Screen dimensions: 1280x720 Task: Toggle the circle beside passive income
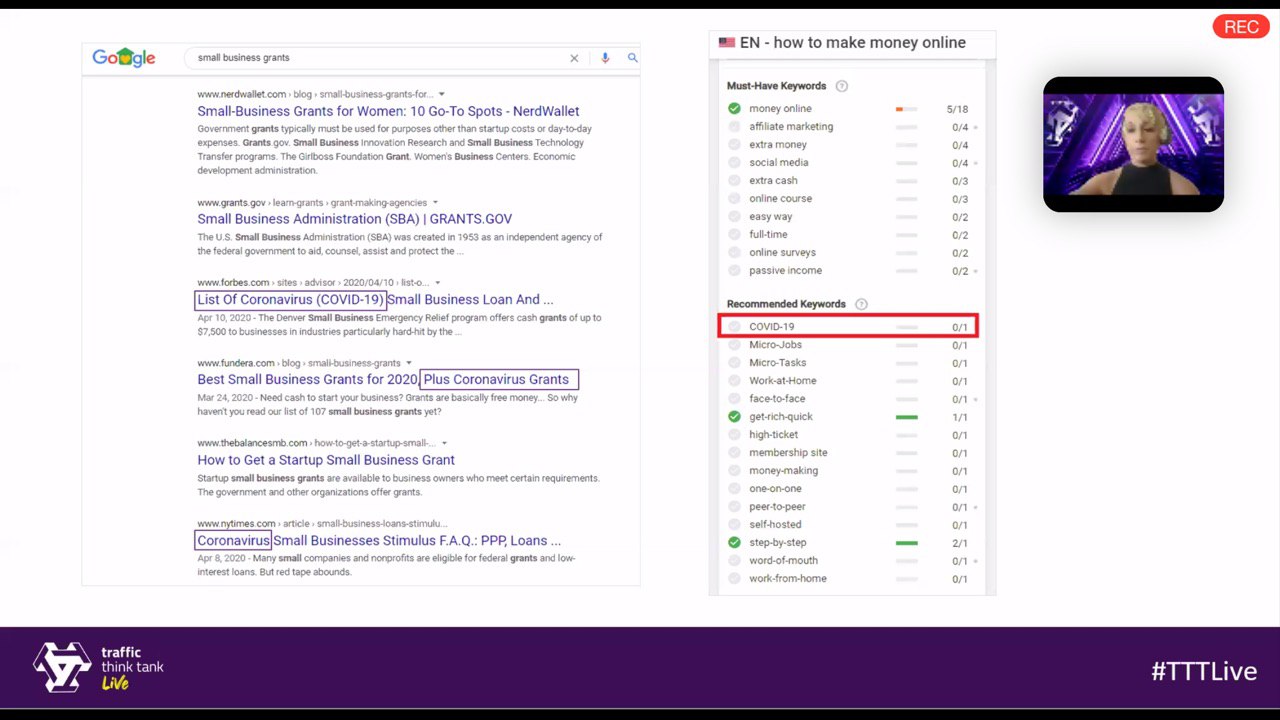tap(734, 271)
